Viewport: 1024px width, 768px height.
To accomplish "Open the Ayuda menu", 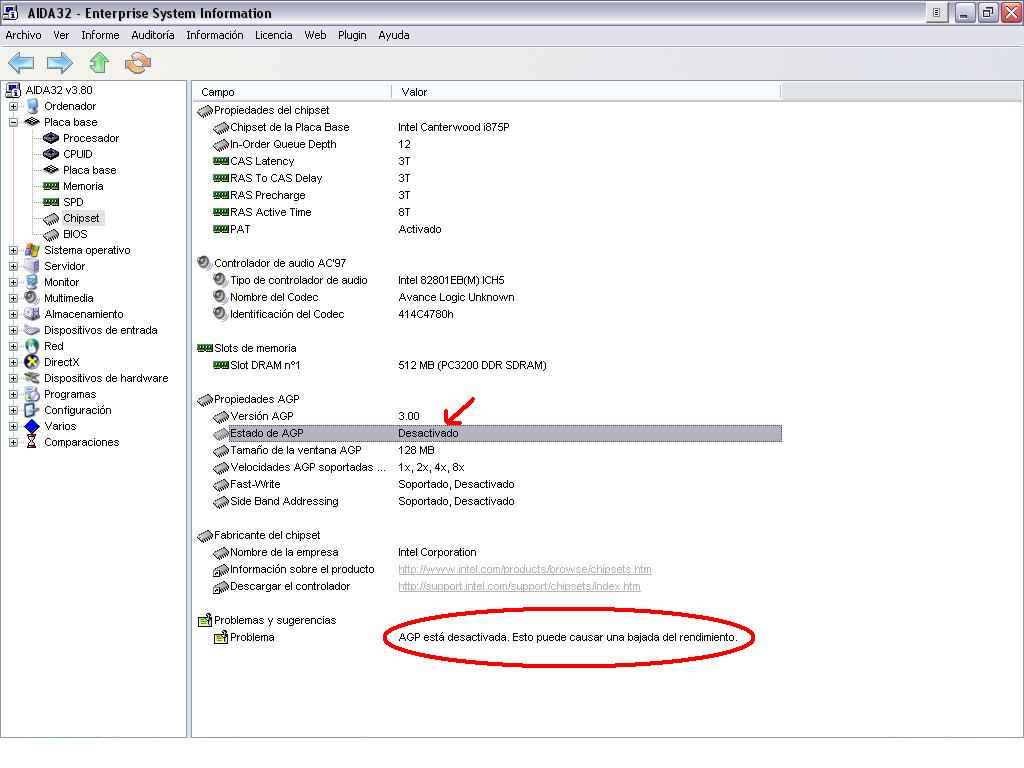I will 394,35.
